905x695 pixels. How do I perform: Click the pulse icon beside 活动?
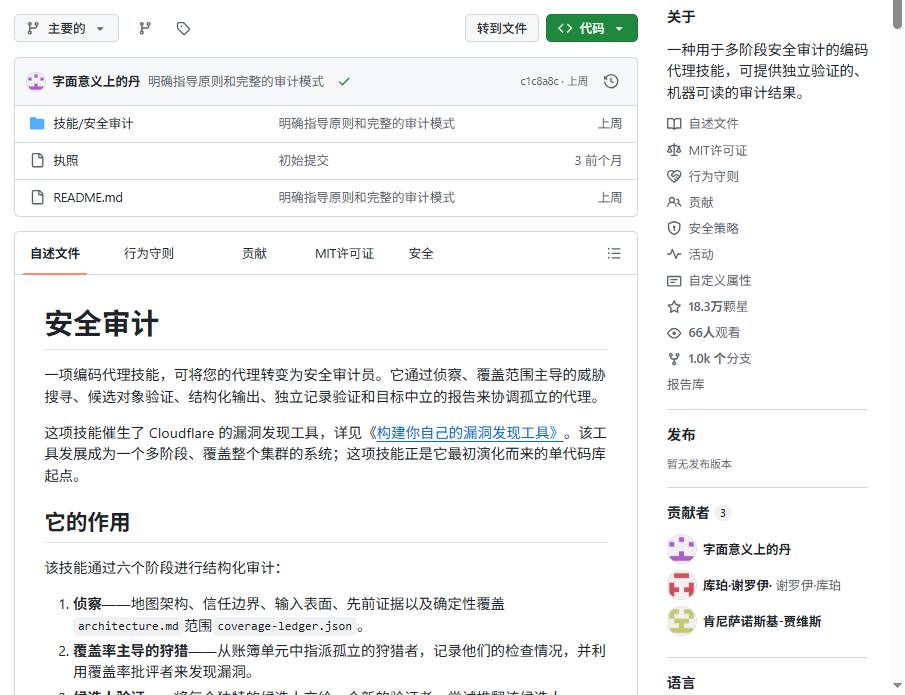pyautogui.click(x=674, y=254)
